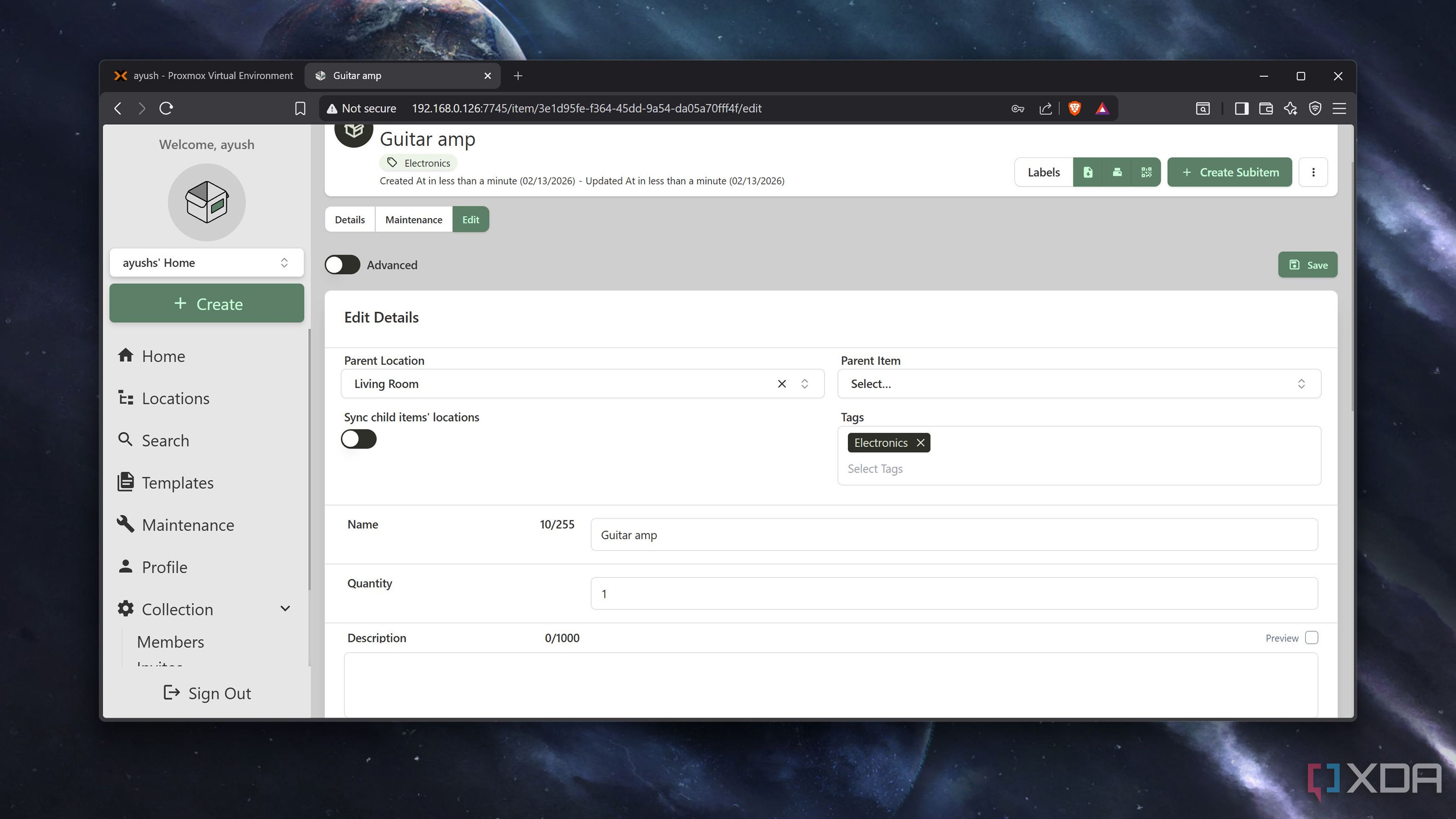Open Members under Collection
Image resolution: width=1456 pixels, height=819 pixels.
click(170, 642)
